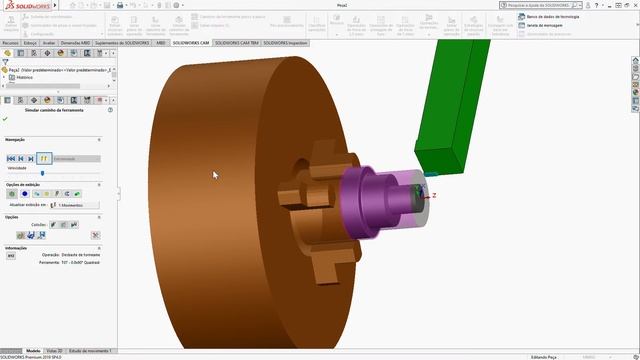Click the tree filter funnel icon
640x360 pixels.
pos(5,62)
